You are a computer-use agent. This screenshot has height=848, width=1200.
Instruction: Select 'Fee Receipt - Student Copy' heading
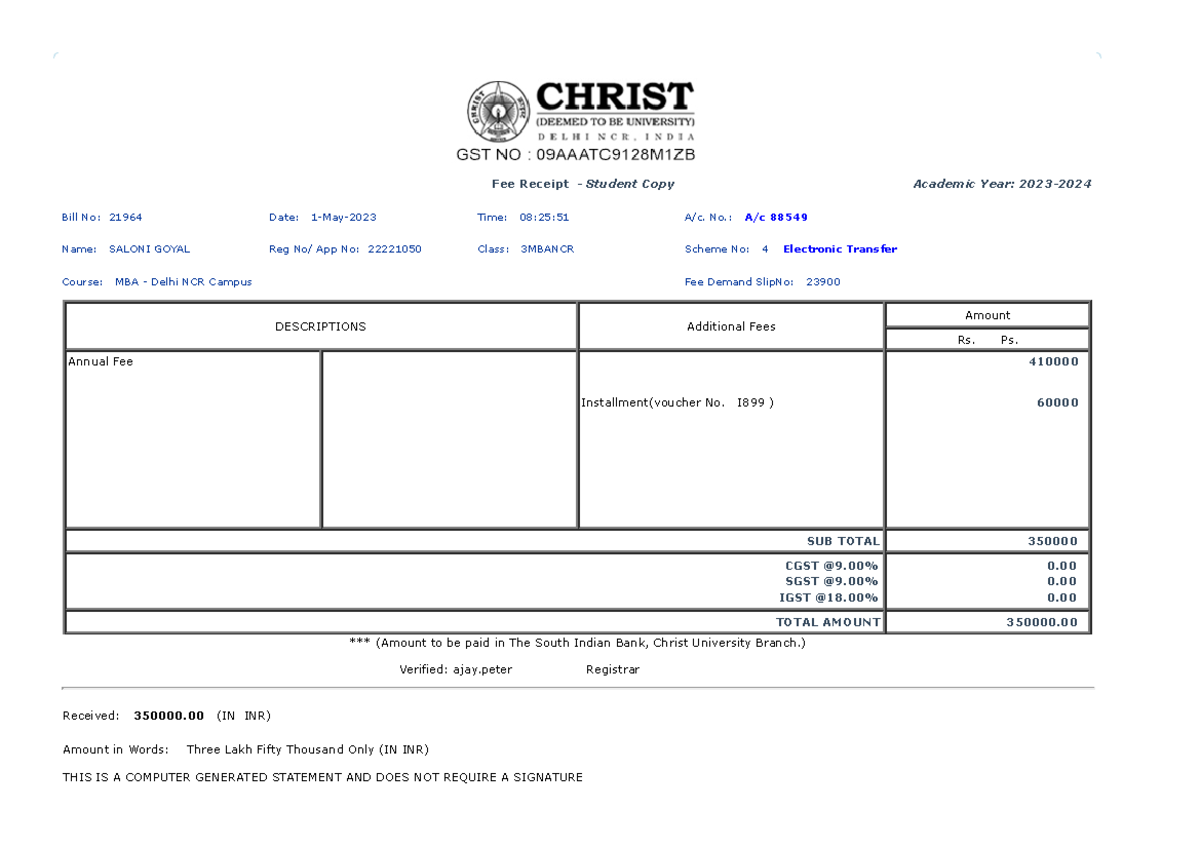(583, 184)
